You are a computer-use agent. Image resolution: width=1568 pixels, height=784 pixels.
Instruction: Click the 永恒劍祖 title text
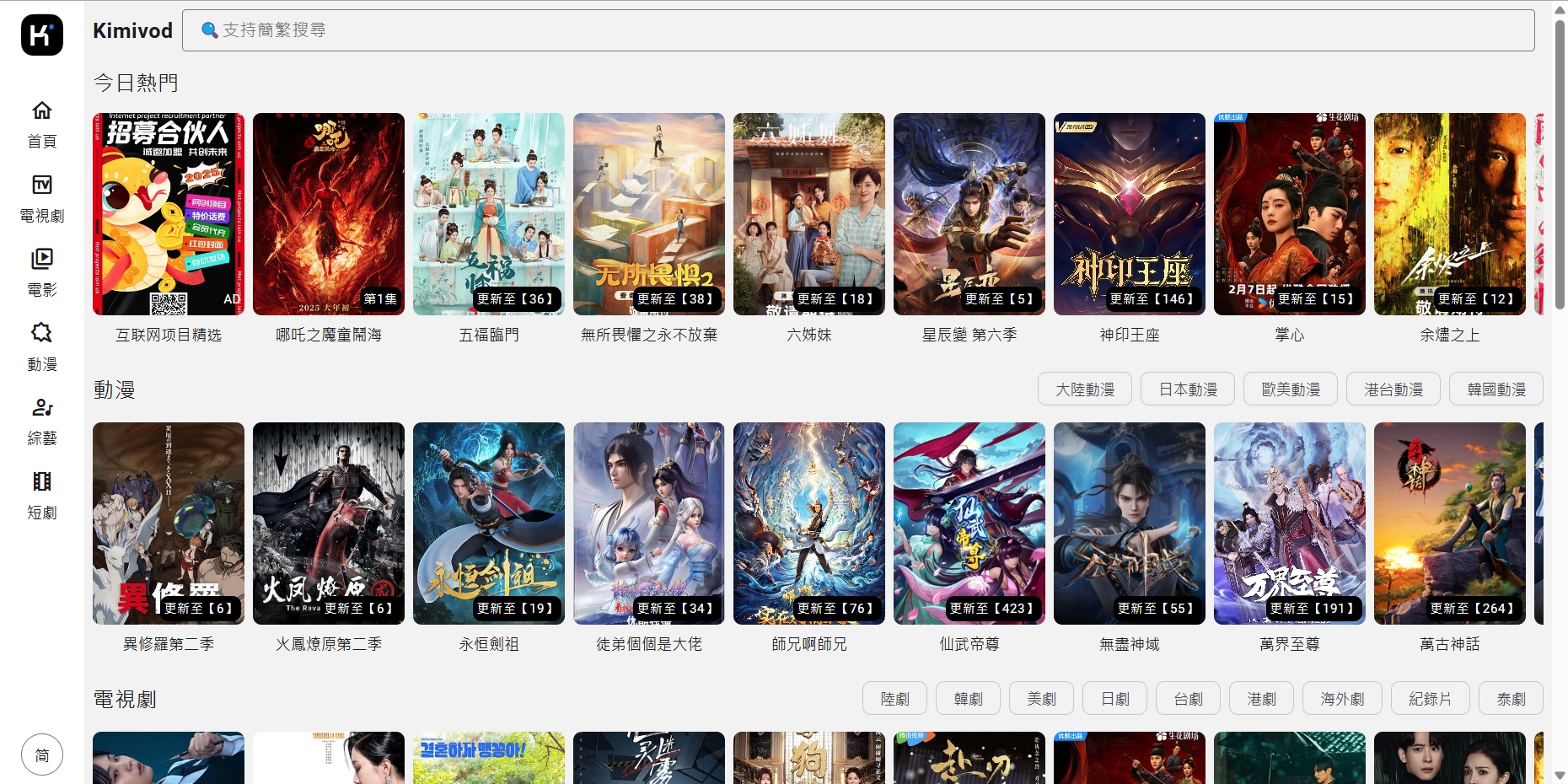tap(489, 644)
